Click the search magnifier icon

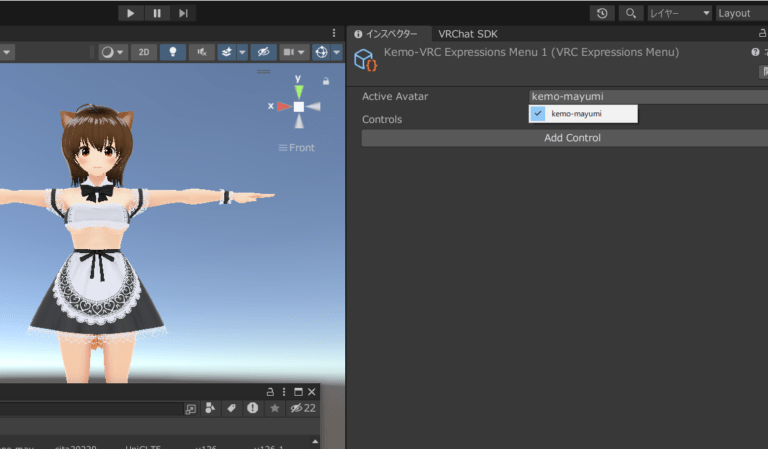(630, 13)
